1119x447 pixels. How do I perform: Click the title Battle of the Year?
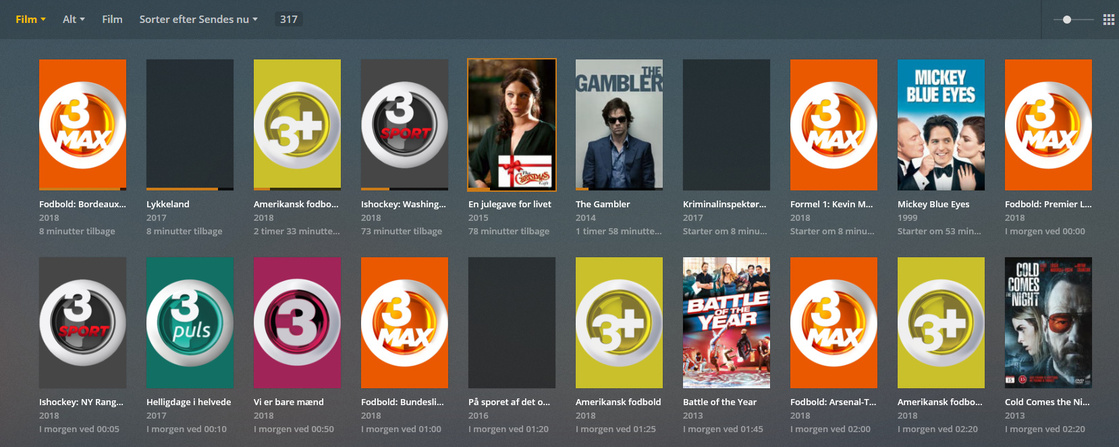pos(719,402)
